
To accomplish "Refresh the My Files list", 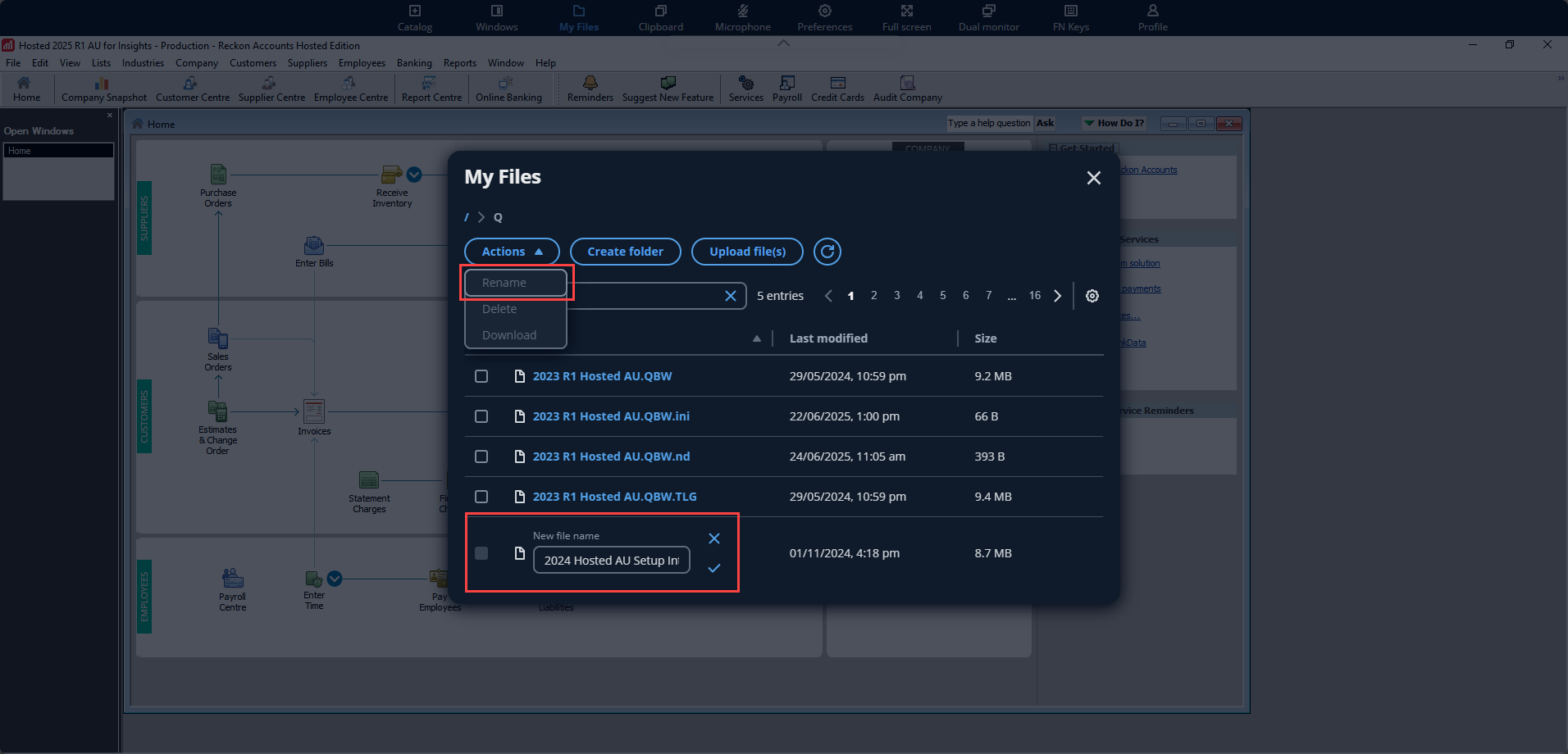I will coord(827,252).
